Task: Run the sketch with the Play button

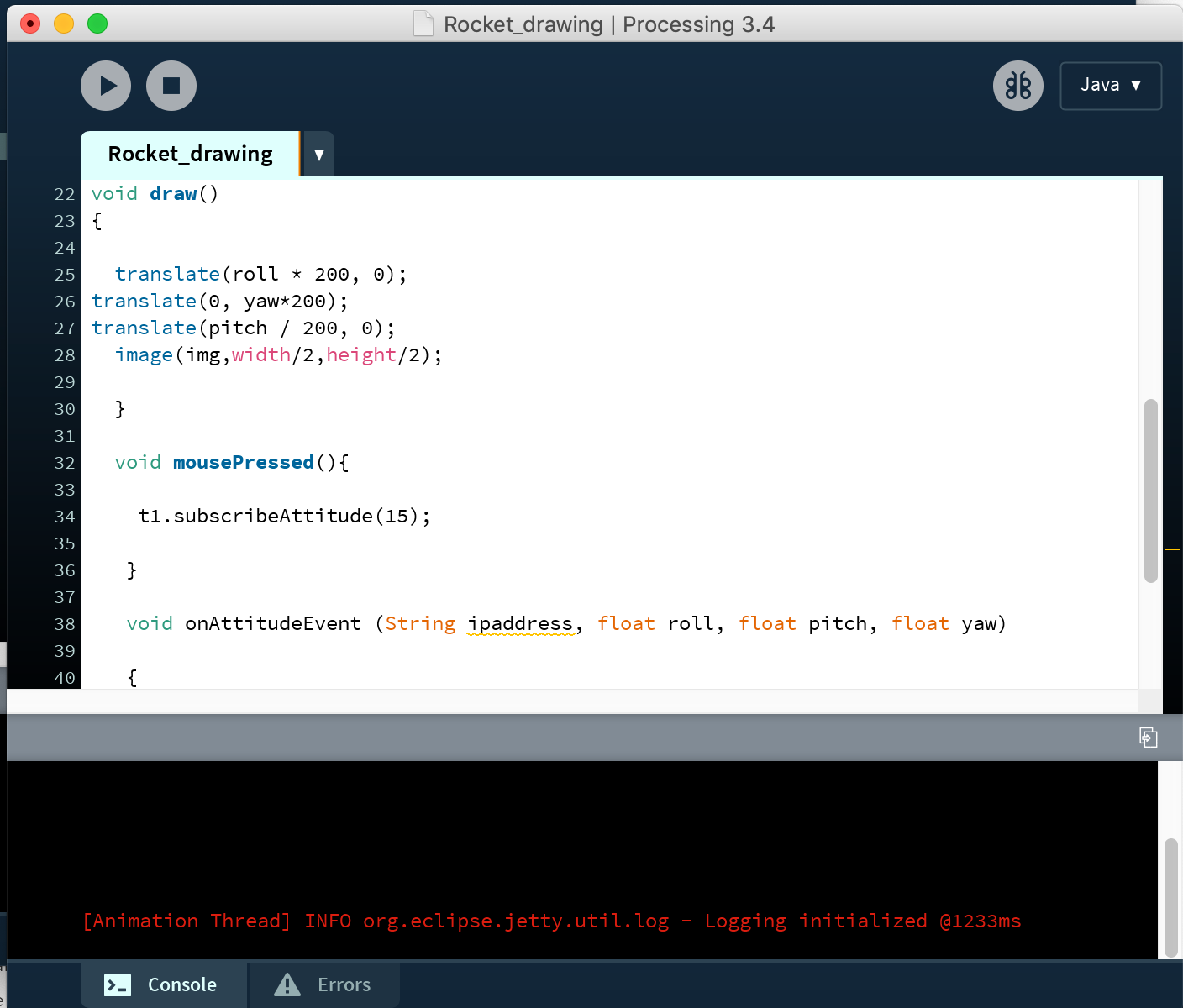Action: coord(106,86)
